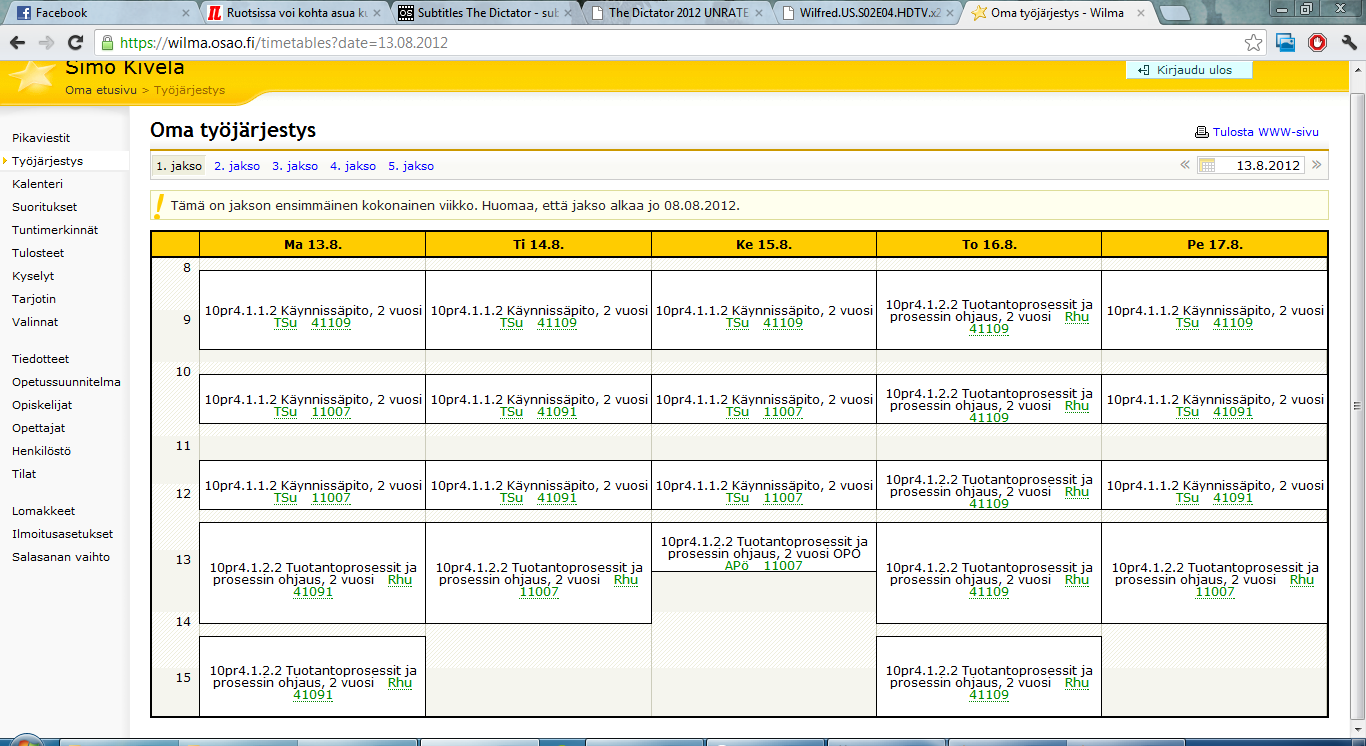The image size is (1366, 746).
Task: Go to previous week with the left double-arrow
Action: 1185,165
